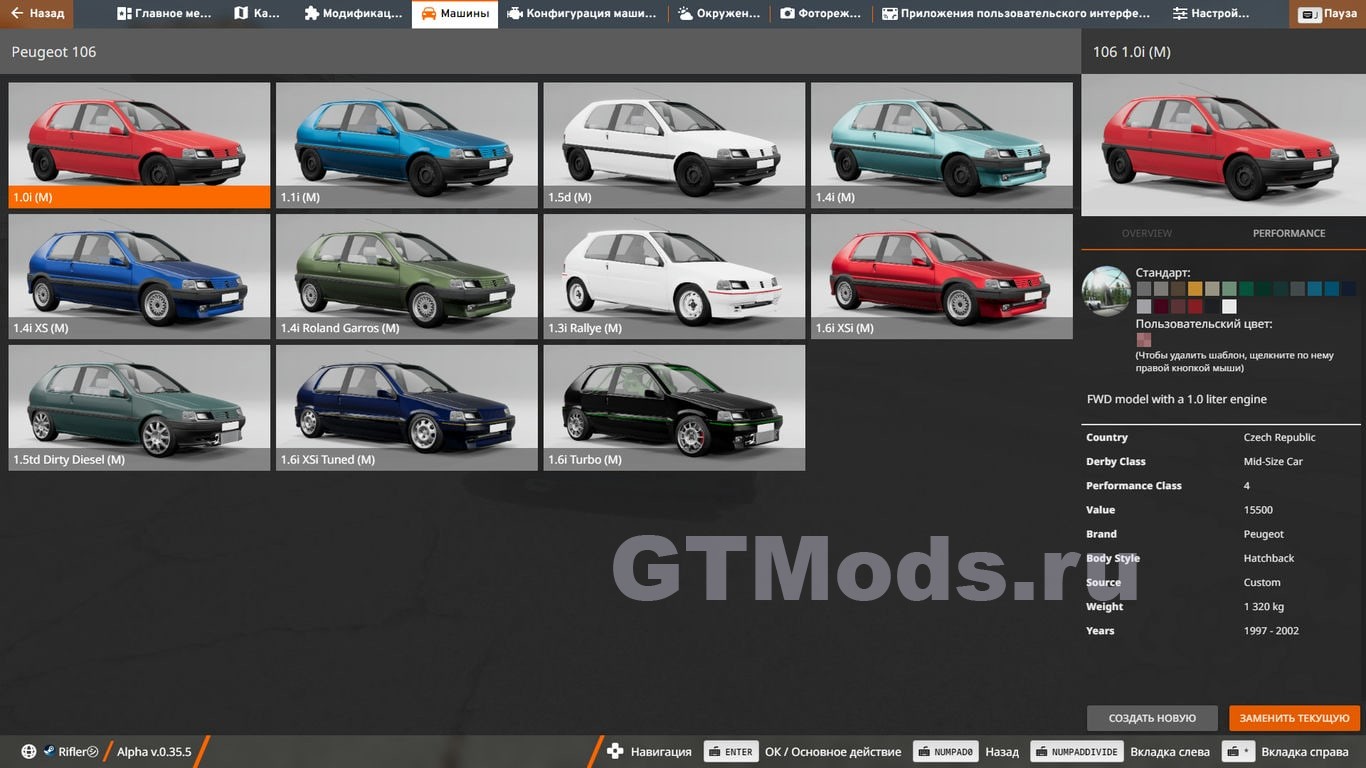1366x768 pixels.
Task: Select the 1.4i XS (M) configuration
Action: point(139,276)
